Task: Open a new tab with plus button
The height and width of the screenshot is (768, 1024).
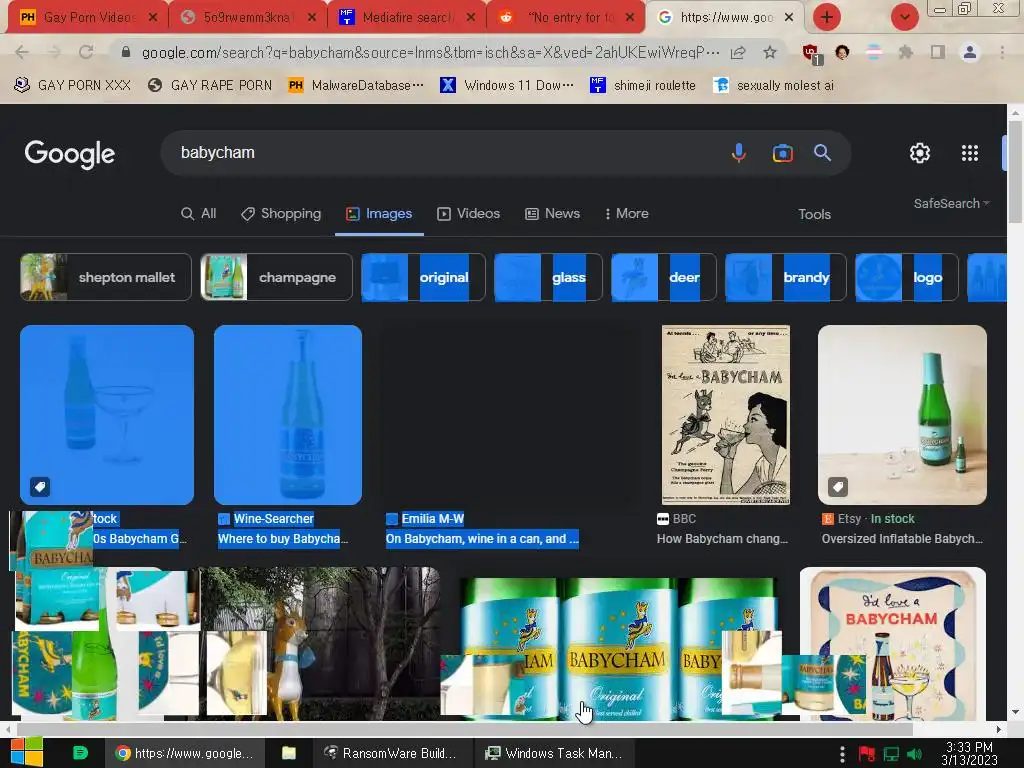Action: click(x=826, y=18)
